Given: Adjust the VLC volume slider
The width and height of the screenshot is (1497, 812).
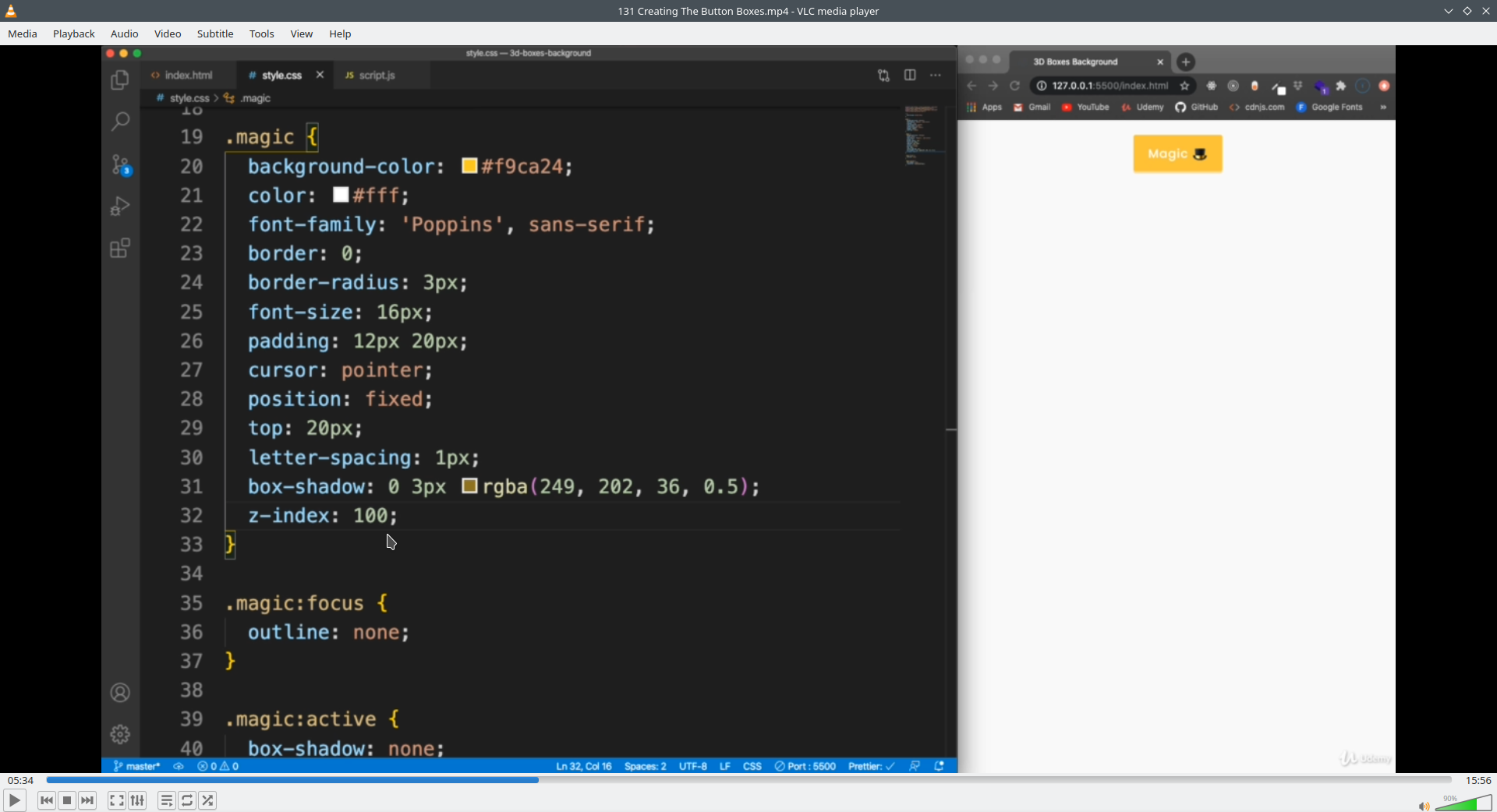Looking at the screenshot, I should coord(1463,803).
